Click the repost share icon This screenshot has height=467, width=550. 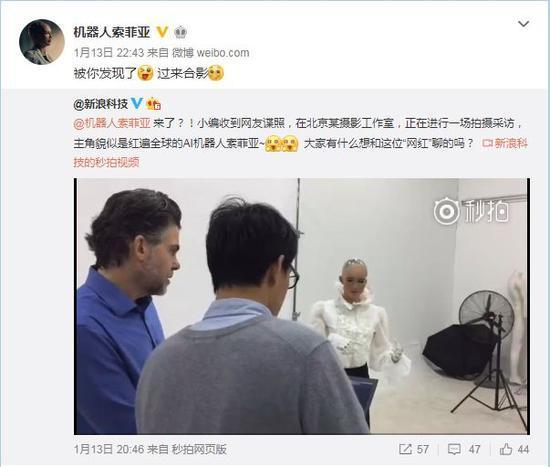click(405, 449)
